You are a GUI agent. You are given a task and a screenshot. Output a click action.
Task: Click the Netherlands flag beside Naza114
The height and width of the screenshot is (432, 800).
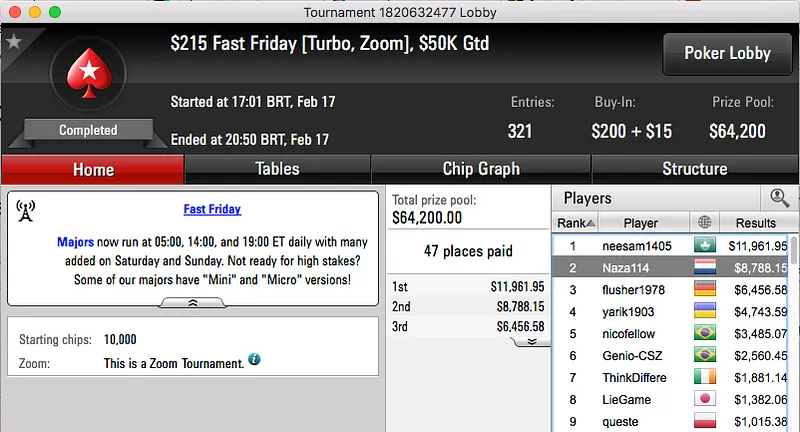704,267
